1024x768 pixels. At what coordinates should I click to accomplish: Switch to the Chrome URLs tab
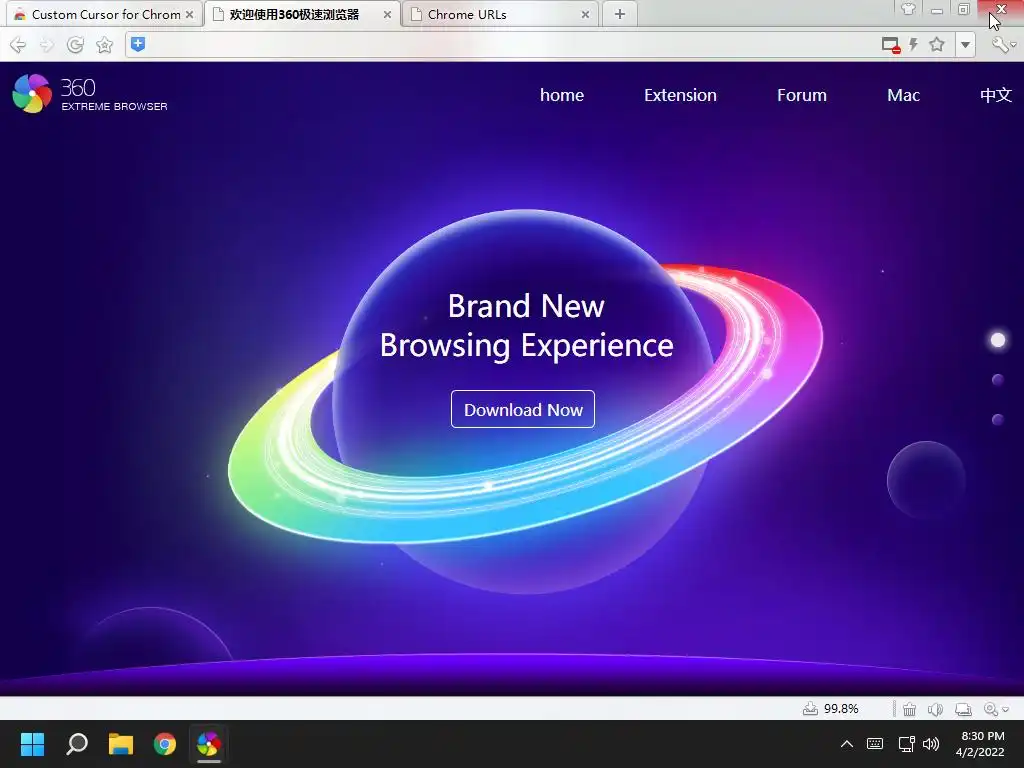coord(500,14)
